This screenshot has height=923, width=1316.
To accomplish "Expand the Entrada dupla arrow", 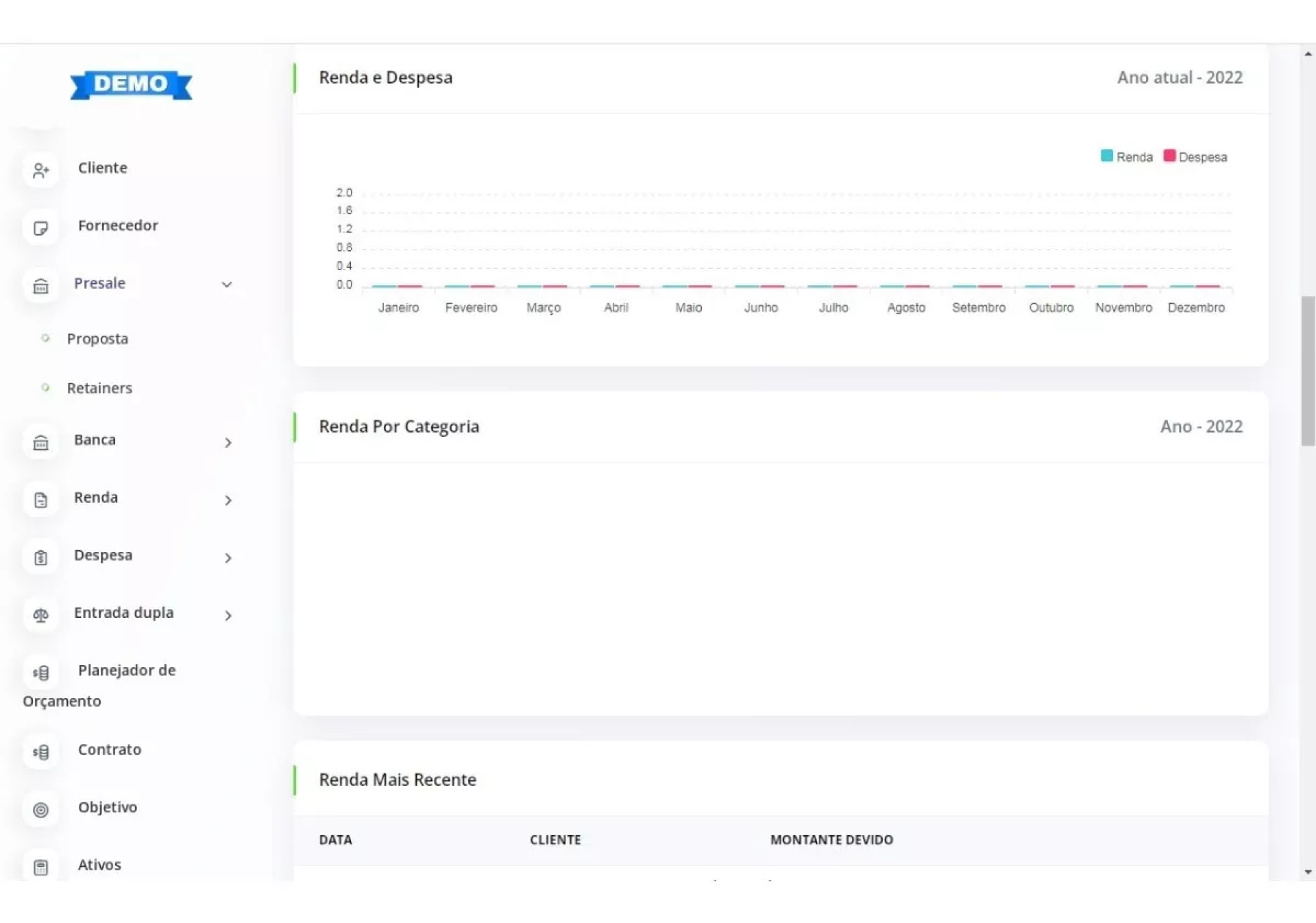I will (x=228, y=615).
